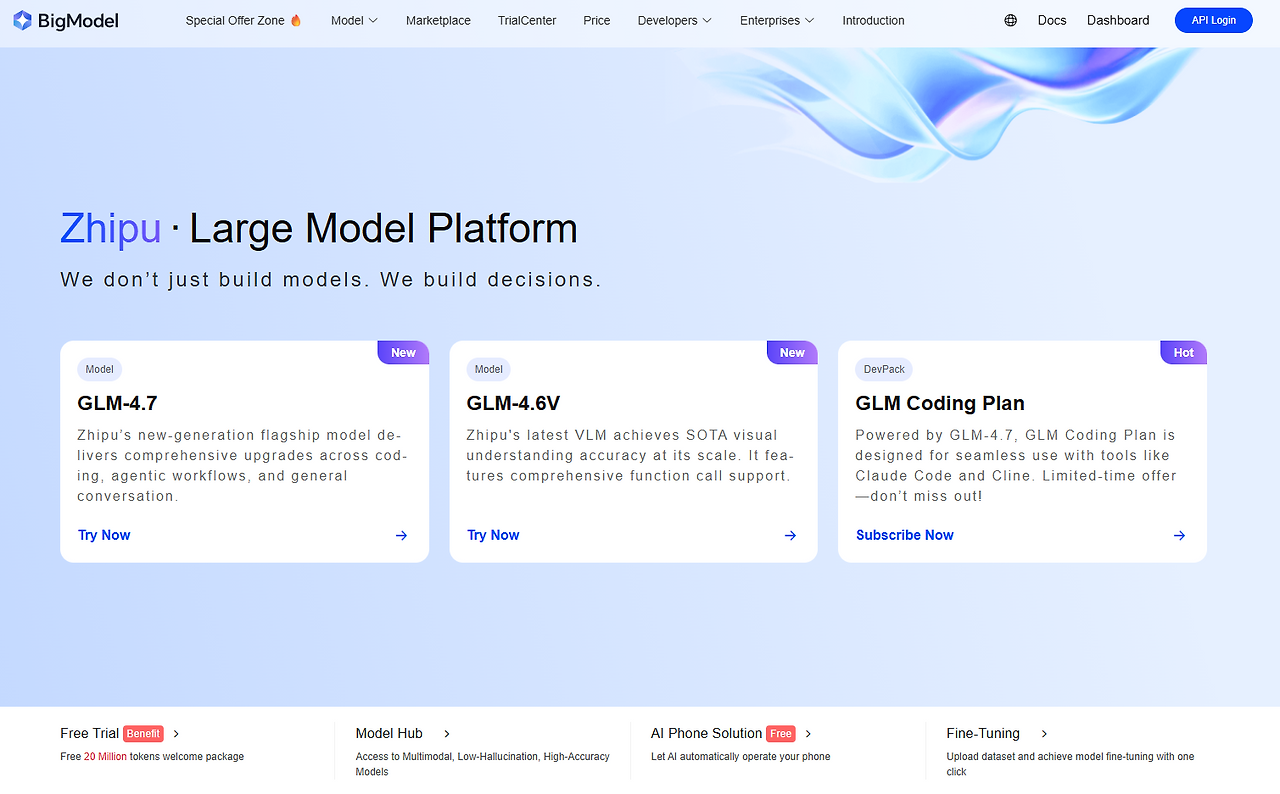Click the Zhipu Large Model Platform heading
Viewport: 1280px width, 794px height.
point(319,229)
